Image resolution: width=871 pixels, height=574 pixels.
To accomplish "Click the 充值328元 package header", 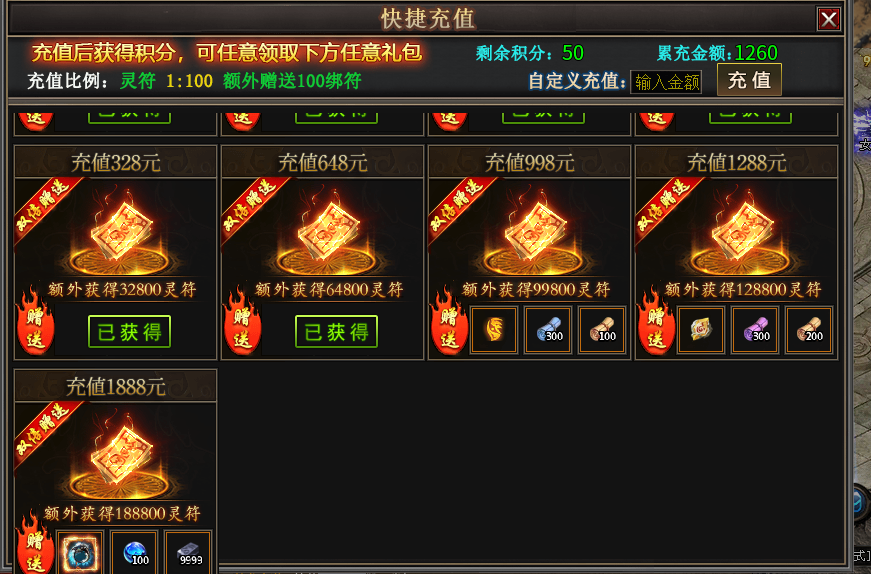I will 116,162.
